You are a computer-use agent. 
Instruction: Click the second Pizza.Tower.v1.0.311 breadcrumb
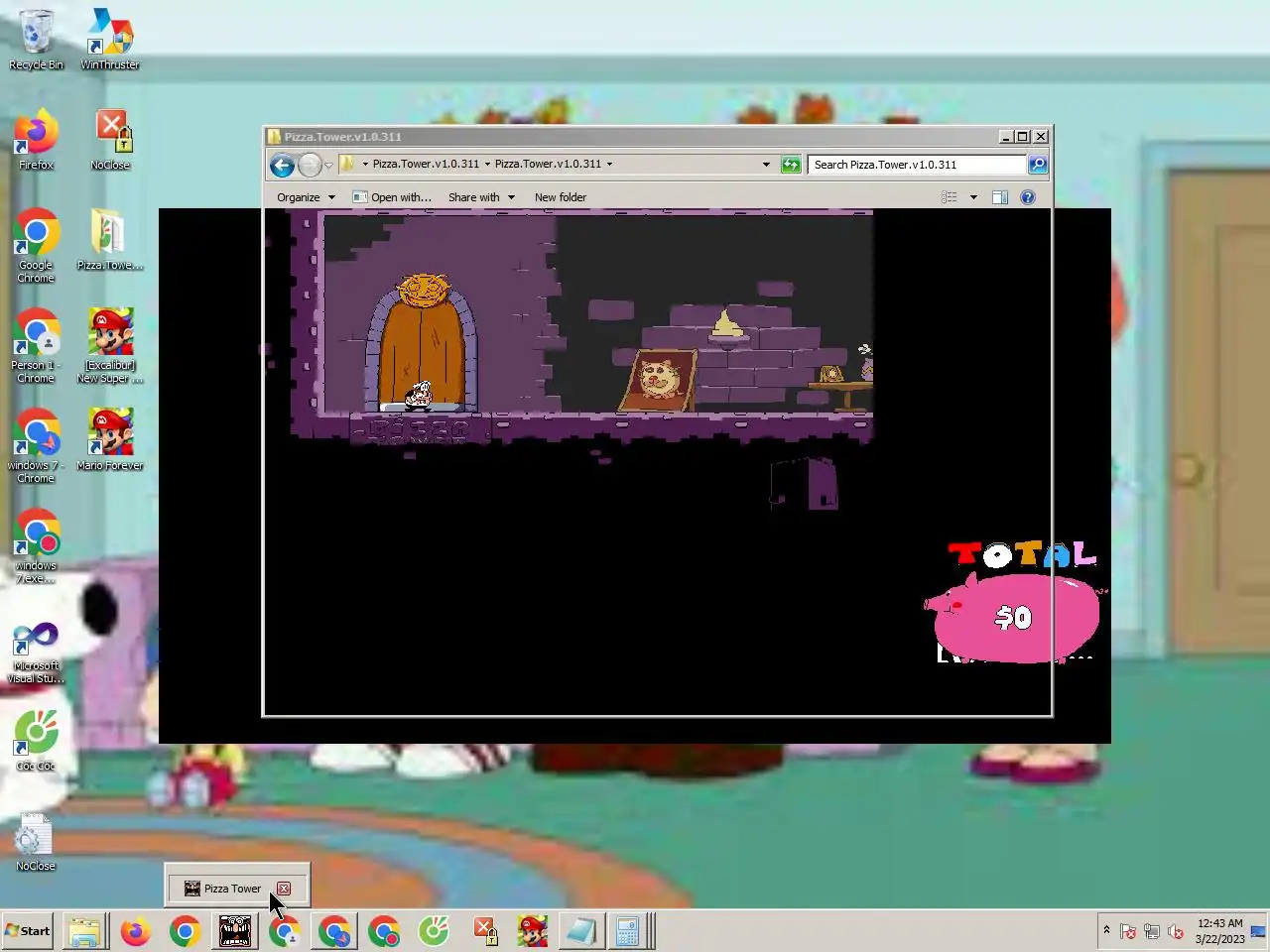pyautogui.click(x=548, y=165)
